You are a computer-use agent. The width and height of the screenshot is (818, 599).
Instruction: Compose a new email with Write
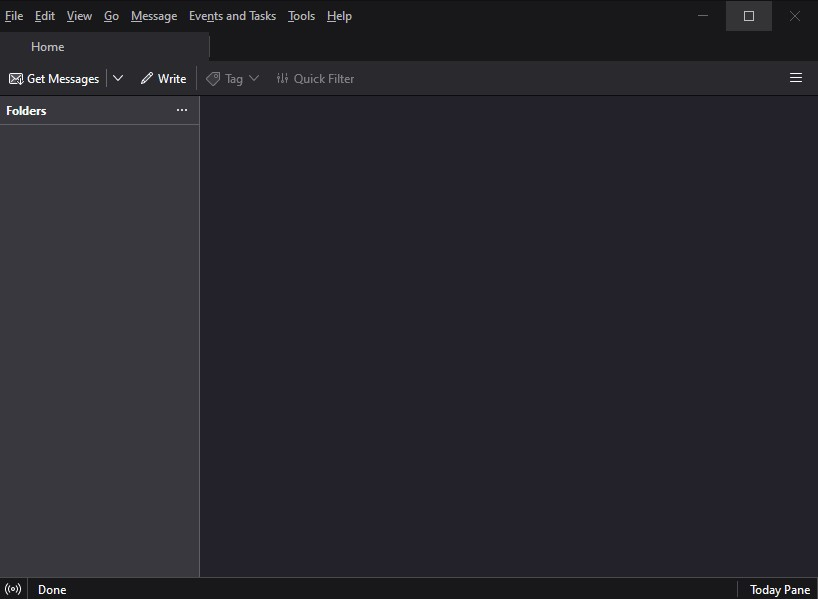(163, 78)
